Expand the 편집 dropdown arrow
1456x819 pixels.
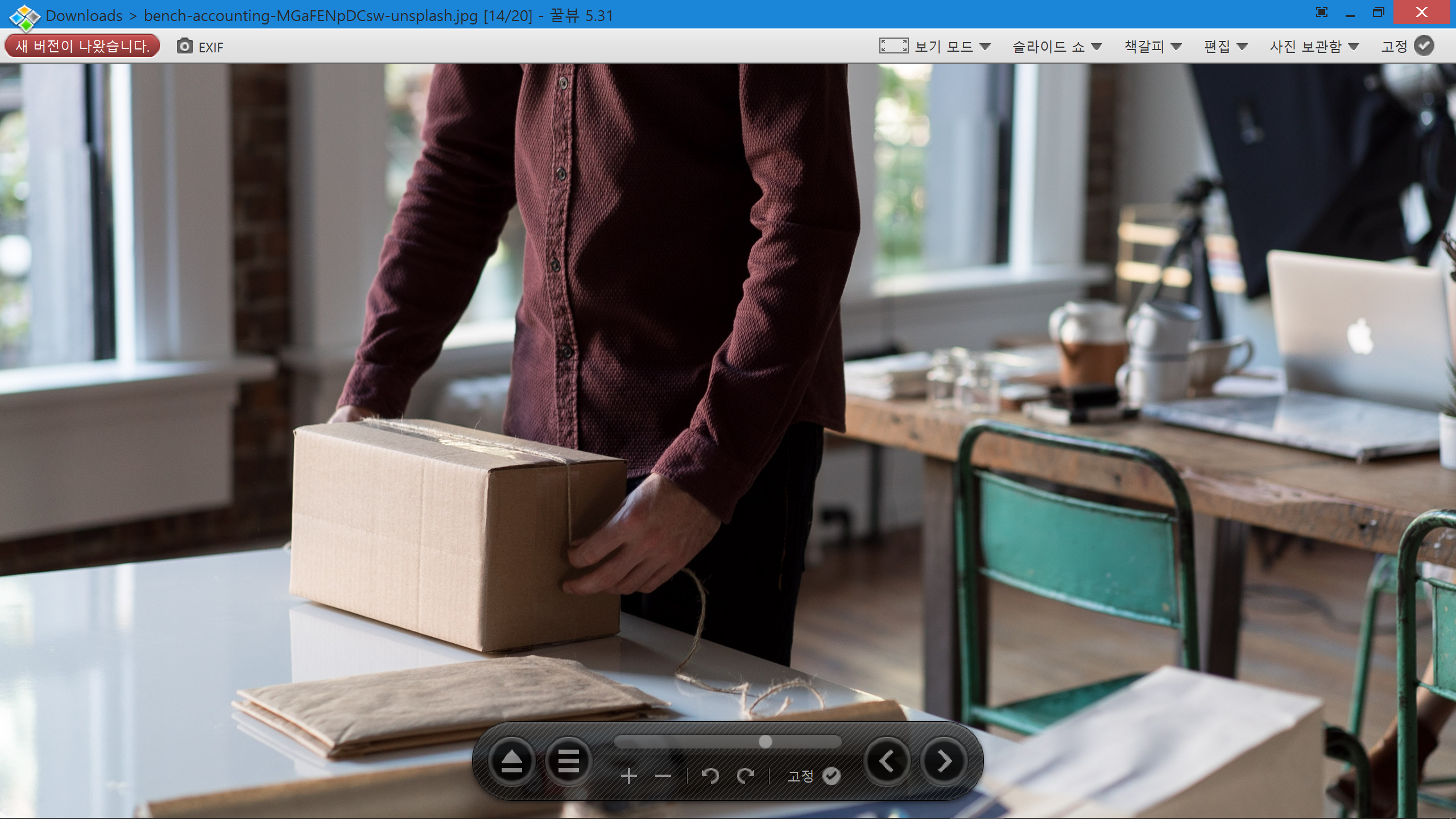(x=1242, y=47)
